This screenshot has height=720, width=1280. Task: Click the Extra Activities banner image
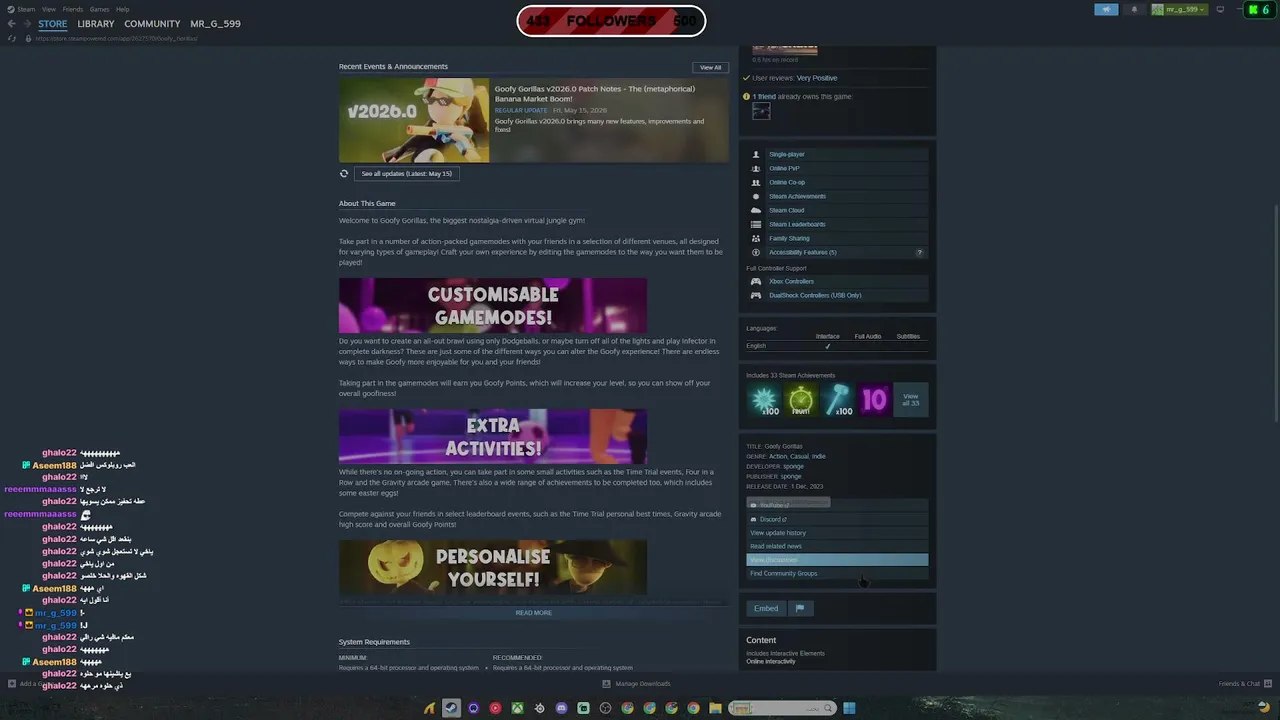tap(493, 437)
